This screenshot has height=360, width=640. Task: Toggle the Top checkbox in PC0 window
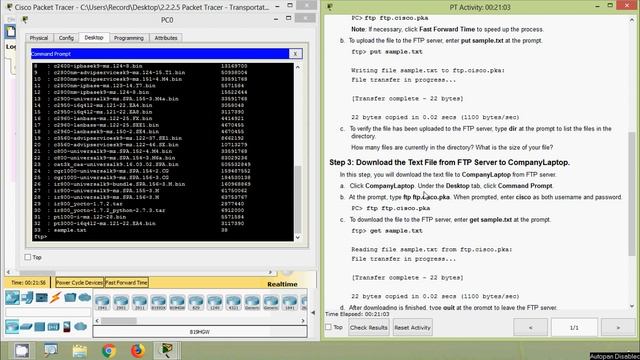pyautogui.click(x=28, y=257)
